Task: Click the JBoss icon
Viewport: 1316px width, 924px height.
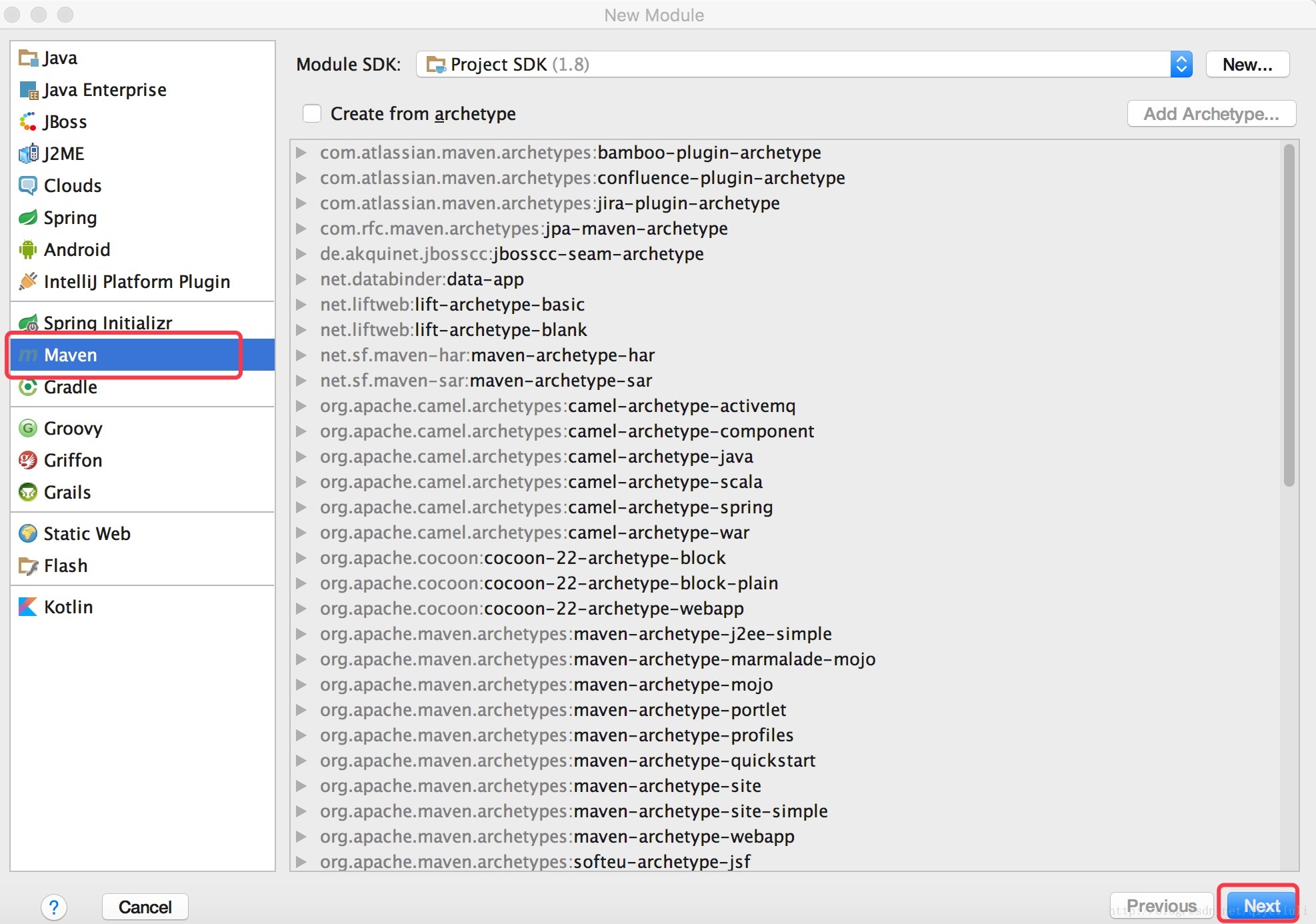Action: pos(28,122)
